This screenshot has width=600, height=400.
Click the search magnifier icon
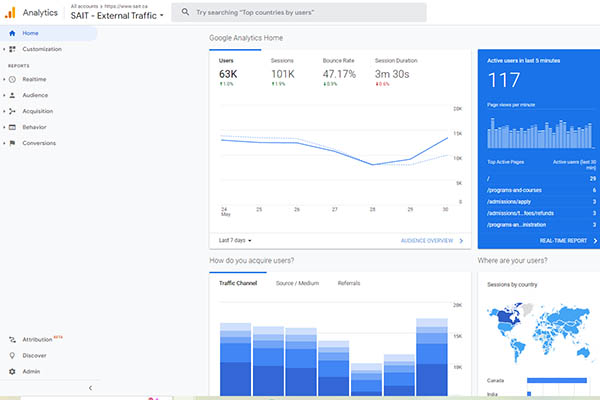coord(185,12)
